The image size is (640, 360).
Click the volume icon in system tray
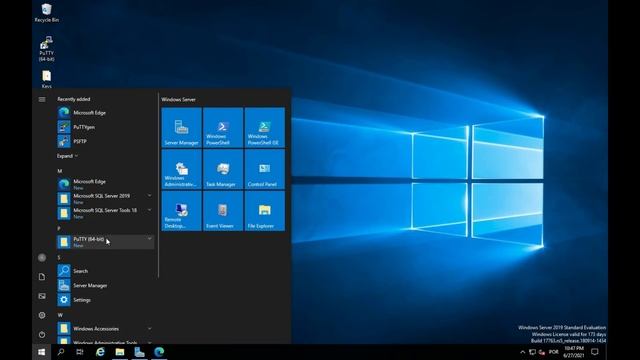point(542,352)
